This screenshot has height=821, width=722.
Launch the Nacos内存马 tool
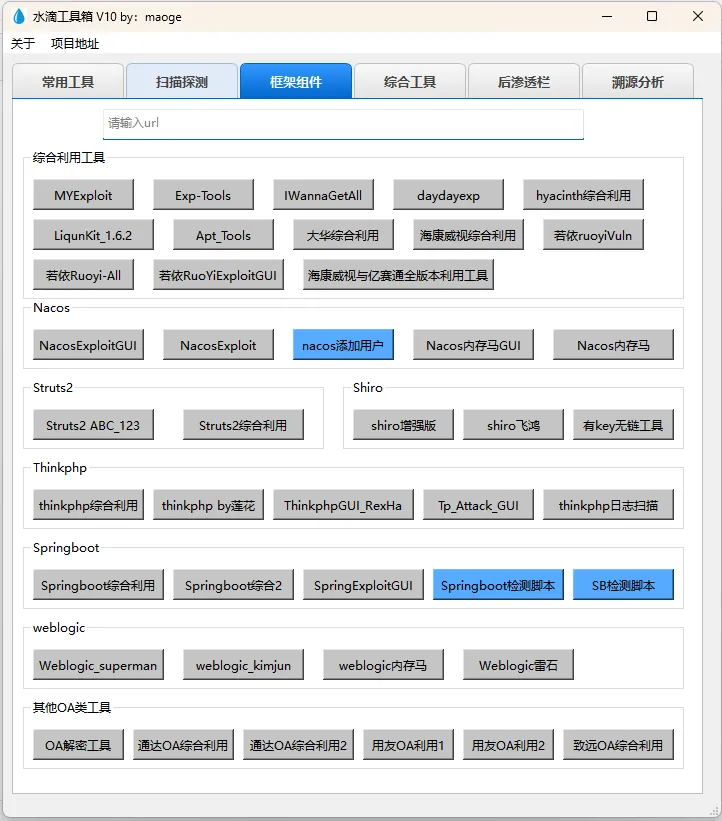coord(613,345)
